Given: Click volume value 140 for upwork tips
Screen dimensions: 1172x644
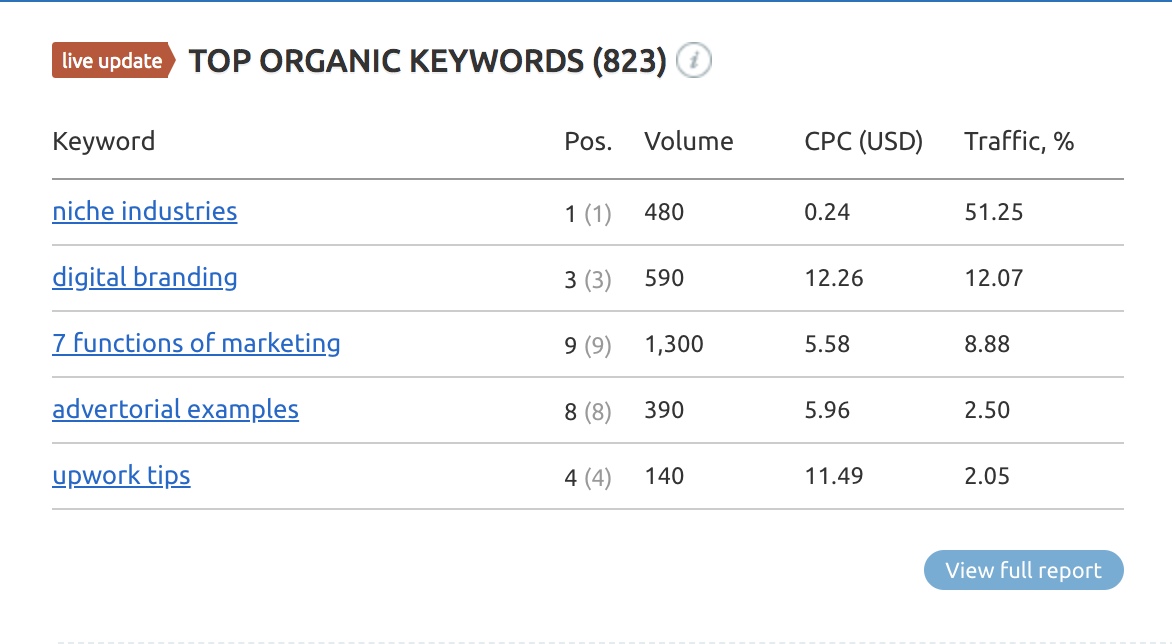Looking at the screenshot, I should point(664,476).
